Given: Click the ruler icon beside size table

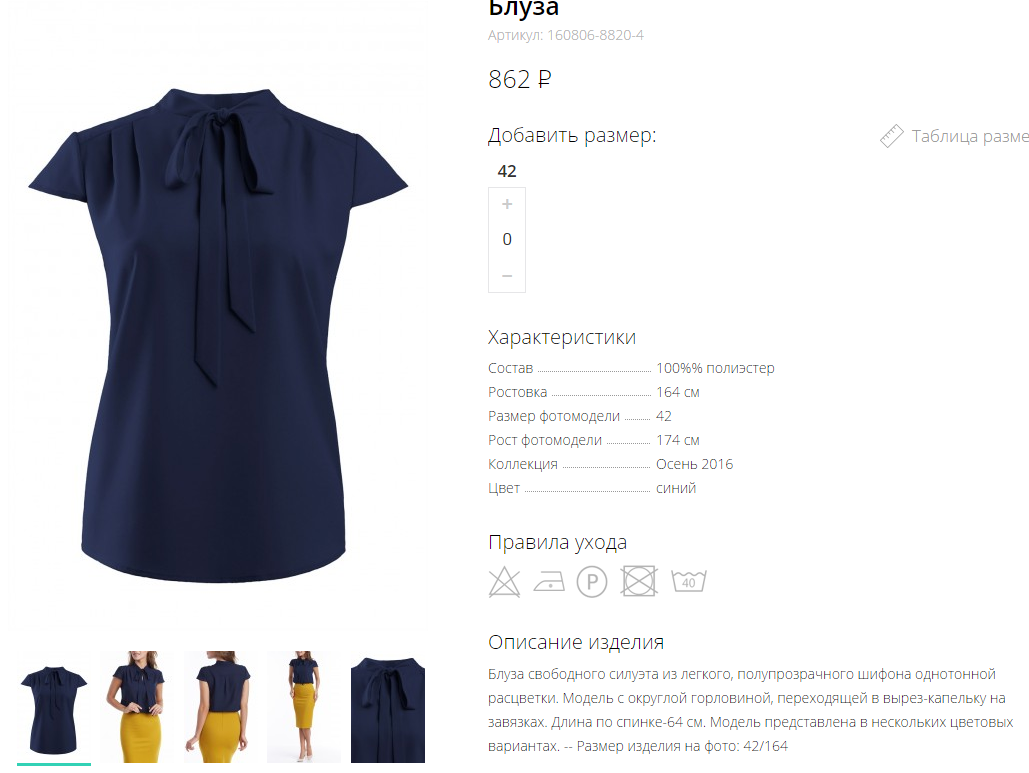Looking at the screenshot, I should pos(892,136).
